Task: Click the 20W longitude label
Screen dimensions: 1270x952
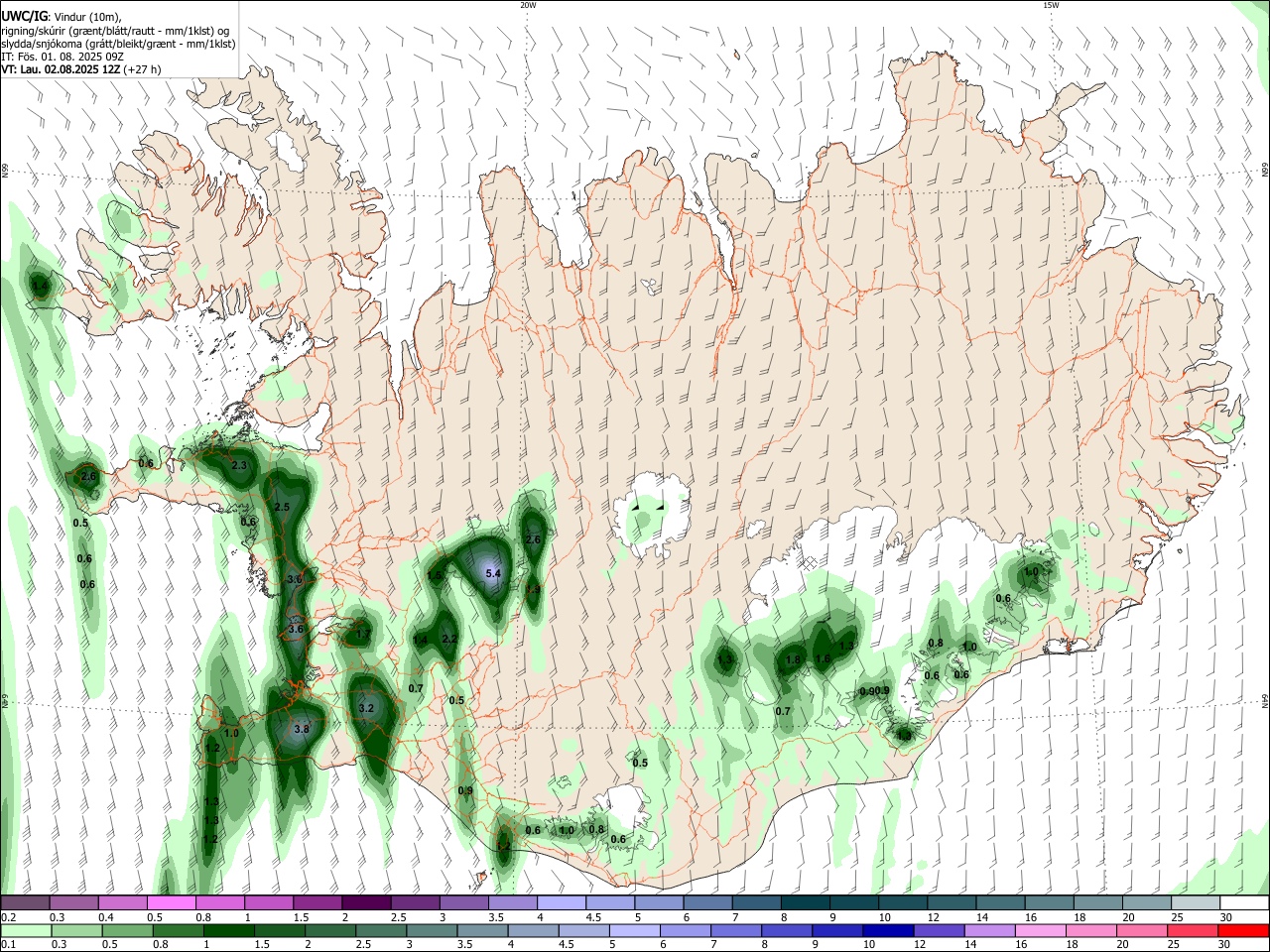Action: (528, 5)
